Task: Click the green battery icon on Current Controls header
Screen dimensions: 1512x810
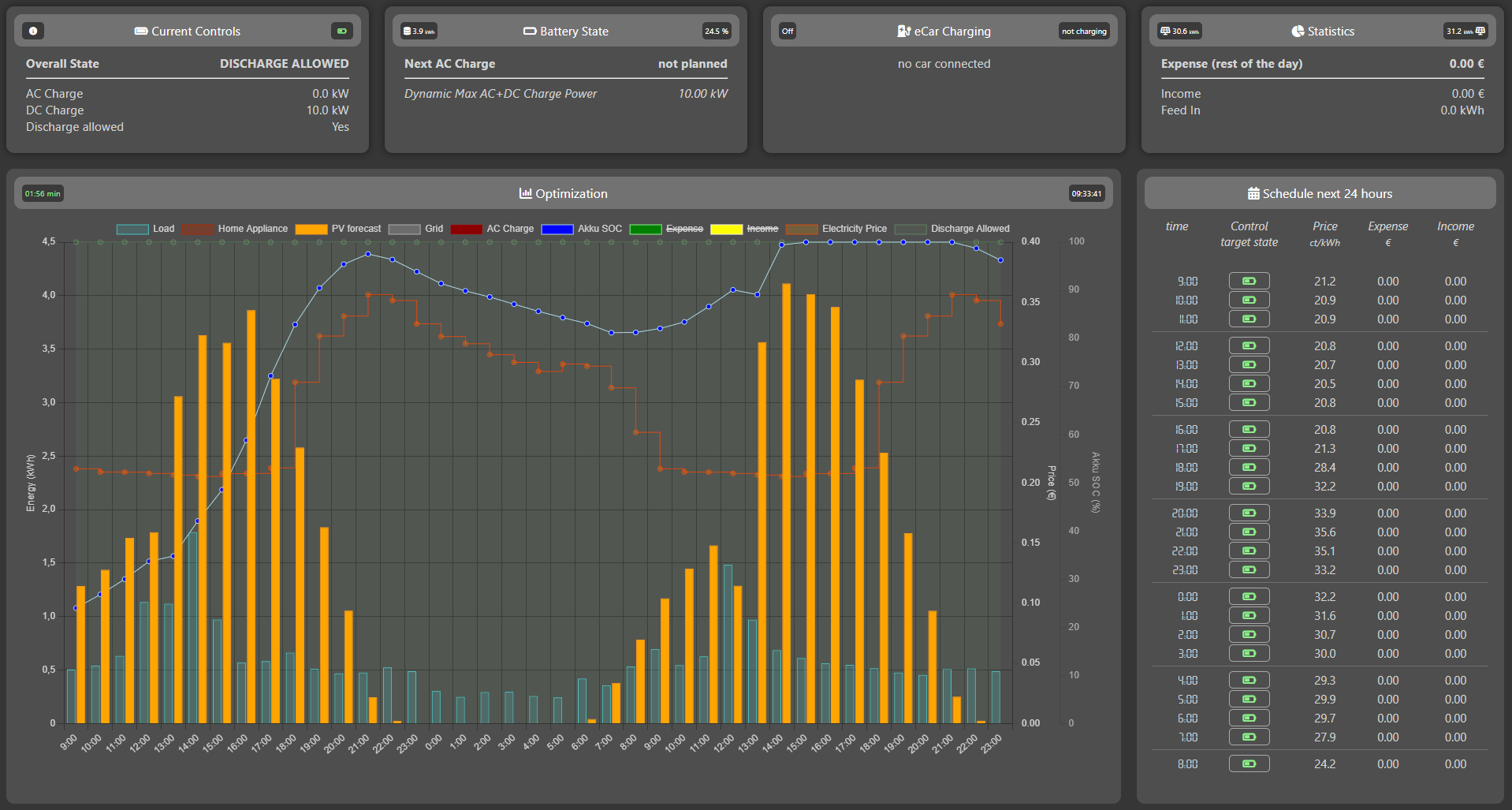Action: coord(341,31)
